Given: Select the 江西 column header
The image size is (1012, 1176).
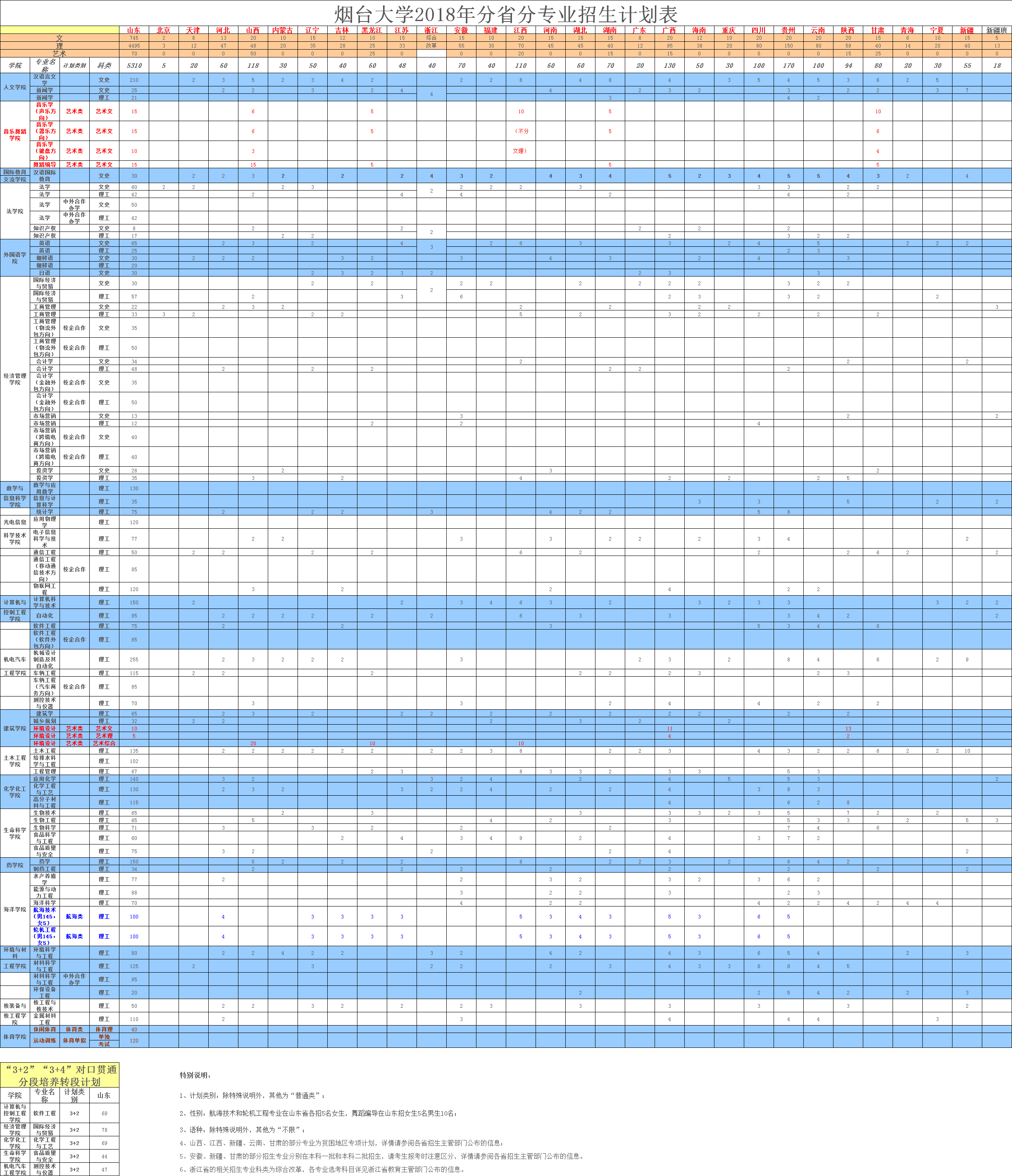Looking at the screenshot, I should coord(521,30).
